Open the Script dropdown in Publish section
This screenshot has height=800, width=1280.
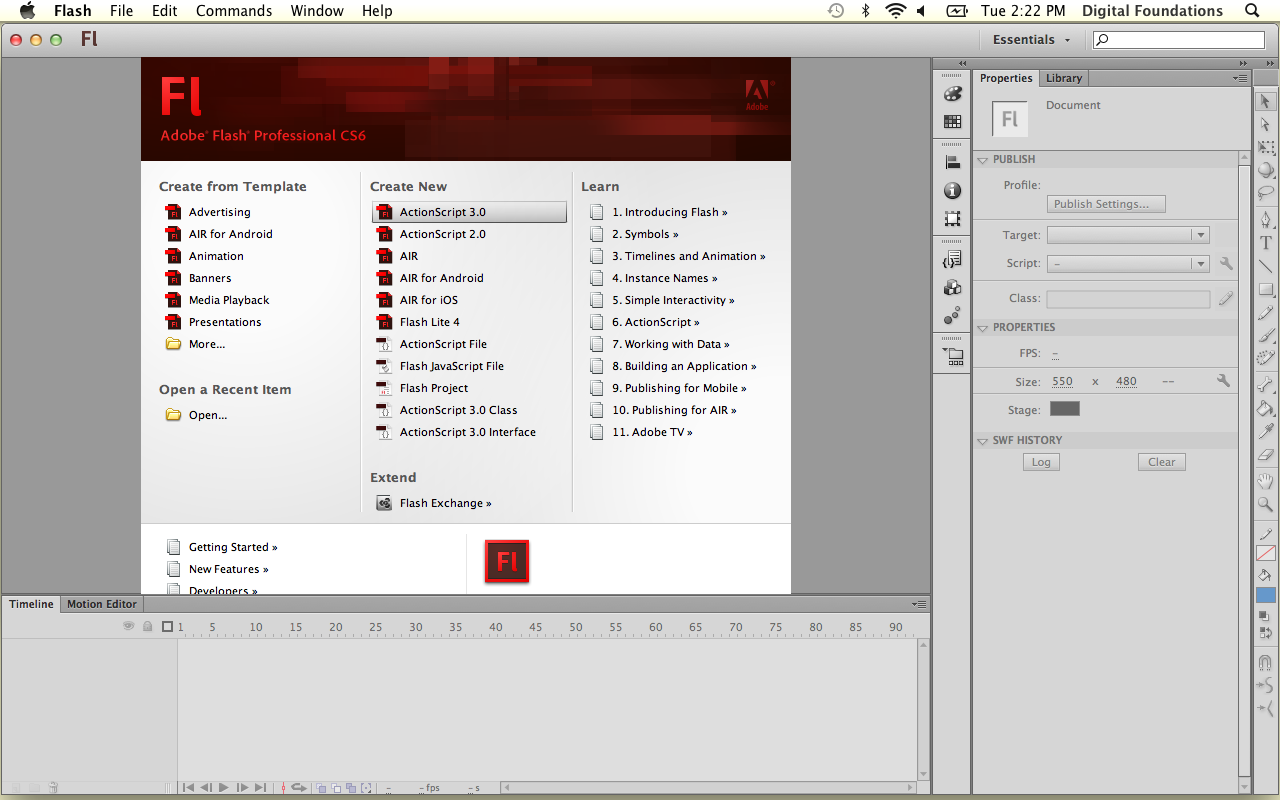1128,264
